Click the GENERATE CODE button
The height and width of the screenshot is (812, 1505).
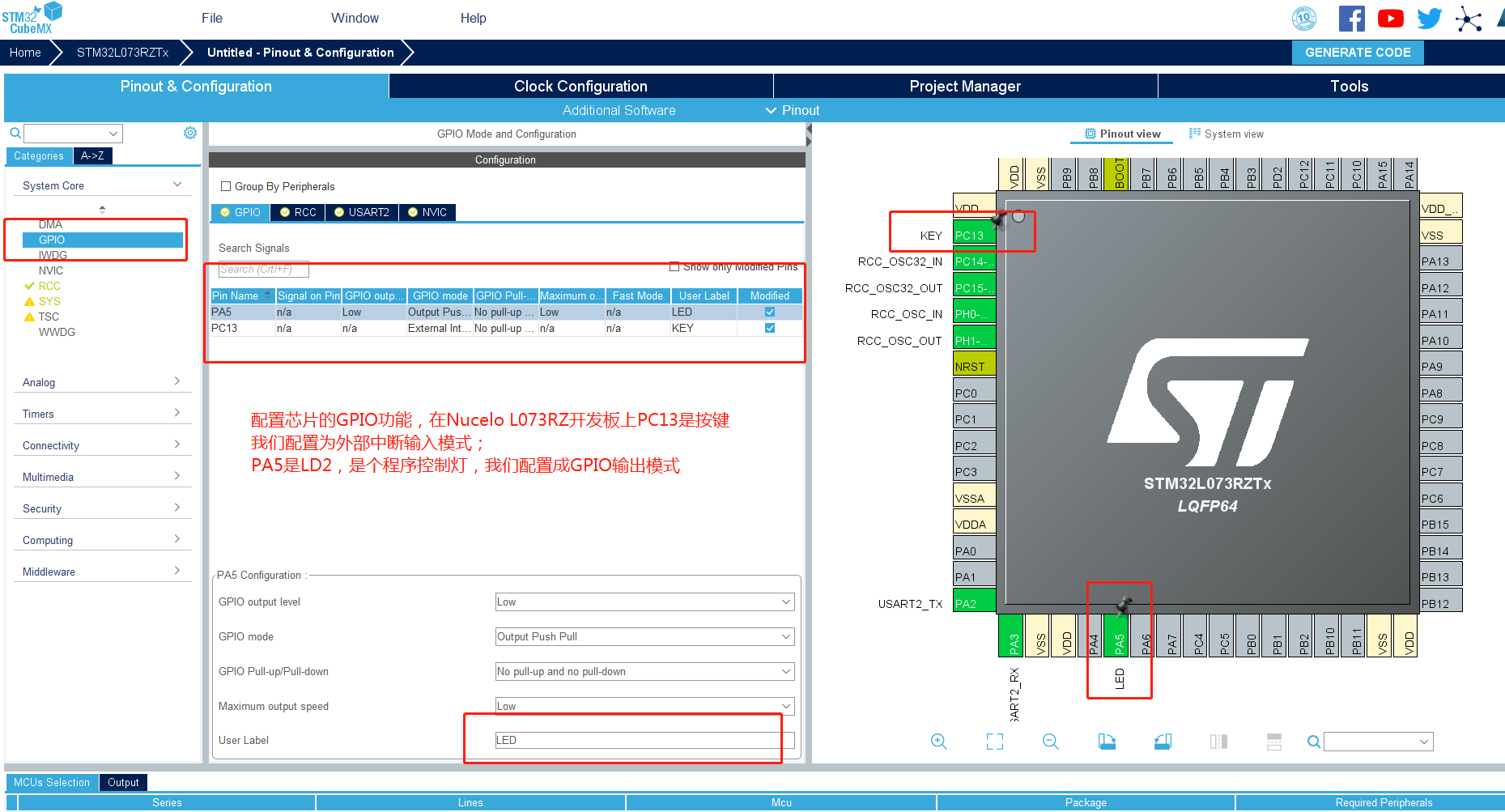(x=1357, y=53)
